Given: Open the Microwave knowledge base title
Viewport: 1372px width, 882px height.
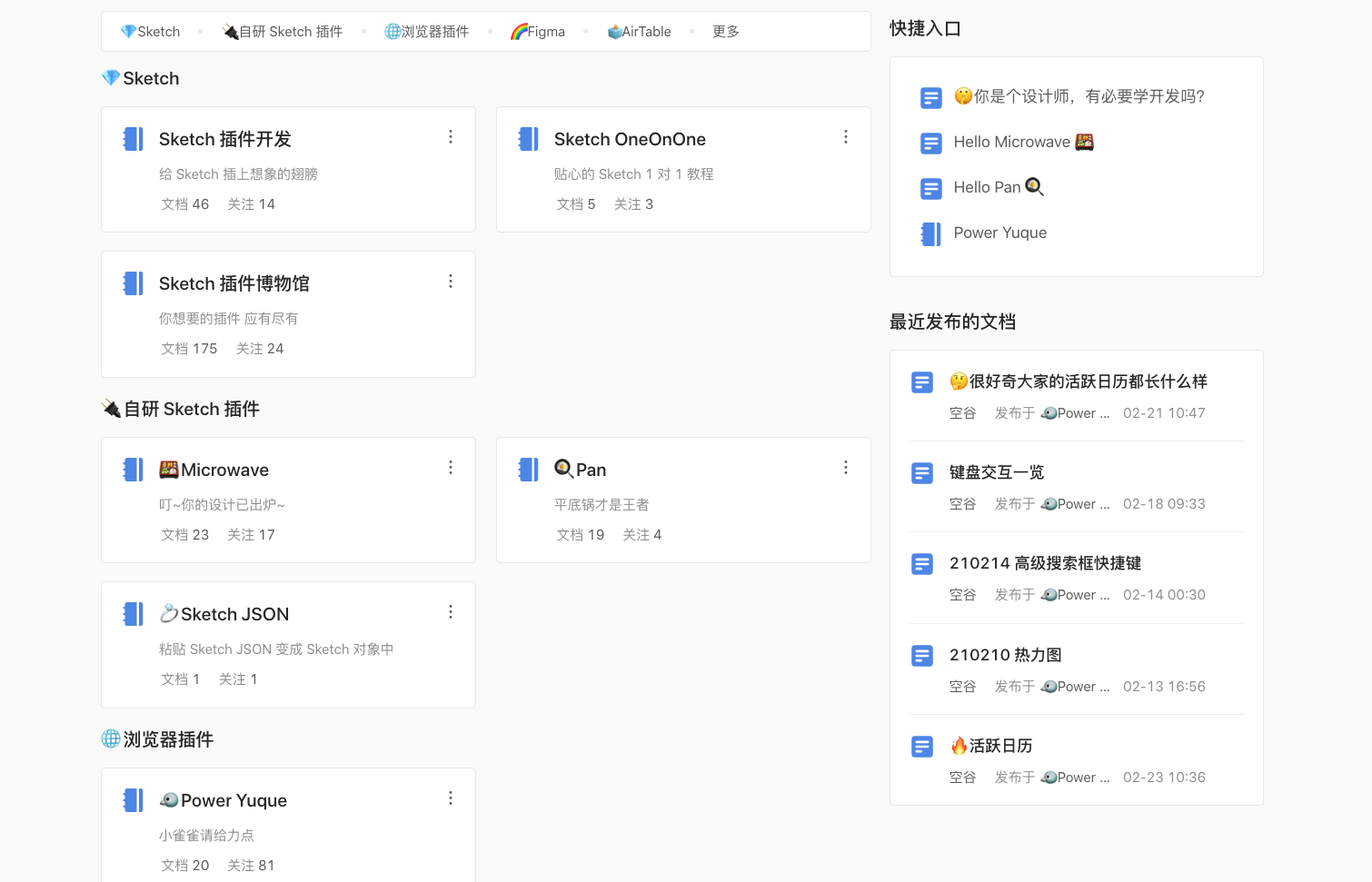Looking at the screenshot, I should (x=214, y=470).
